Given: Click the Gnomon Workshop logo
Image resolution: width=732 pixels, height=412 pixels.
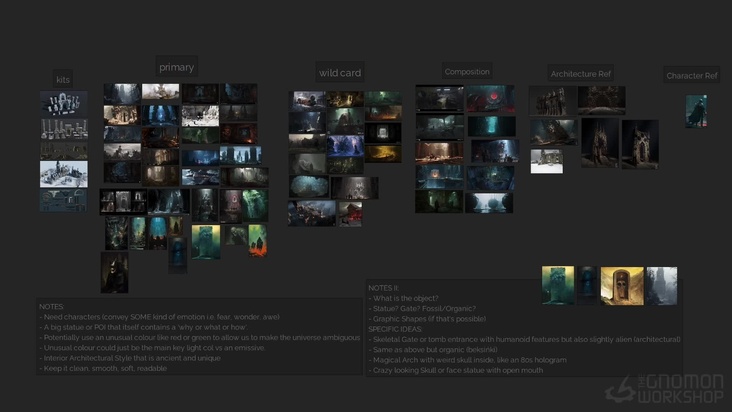Looking at the screenshot, I should [x=670, y=388].
